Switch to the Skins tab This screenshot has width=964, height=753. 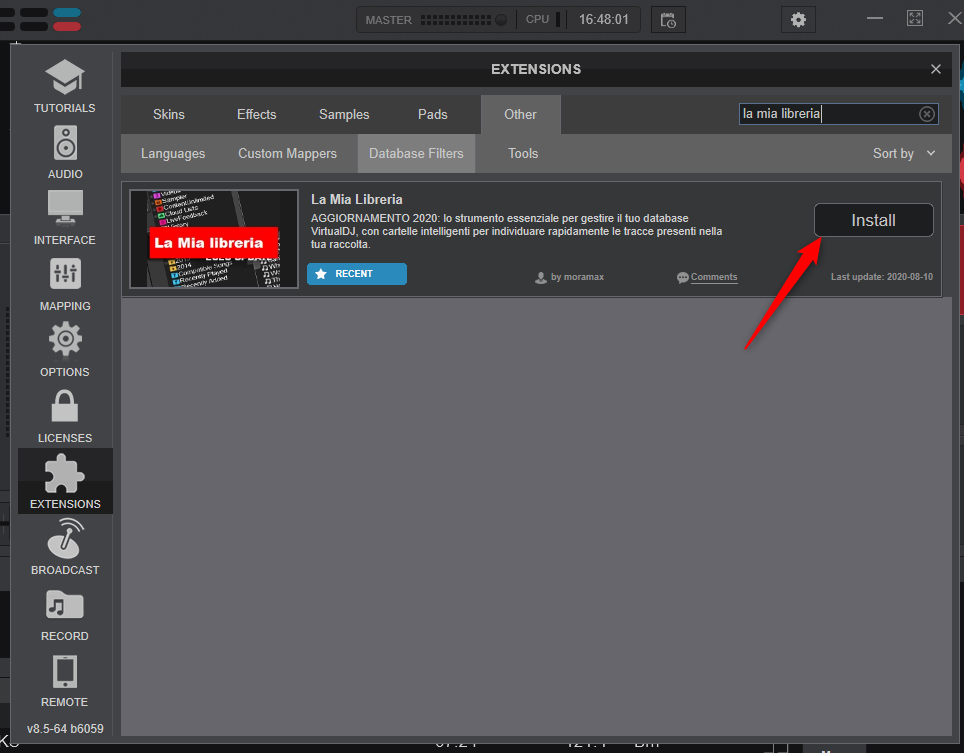168,114
